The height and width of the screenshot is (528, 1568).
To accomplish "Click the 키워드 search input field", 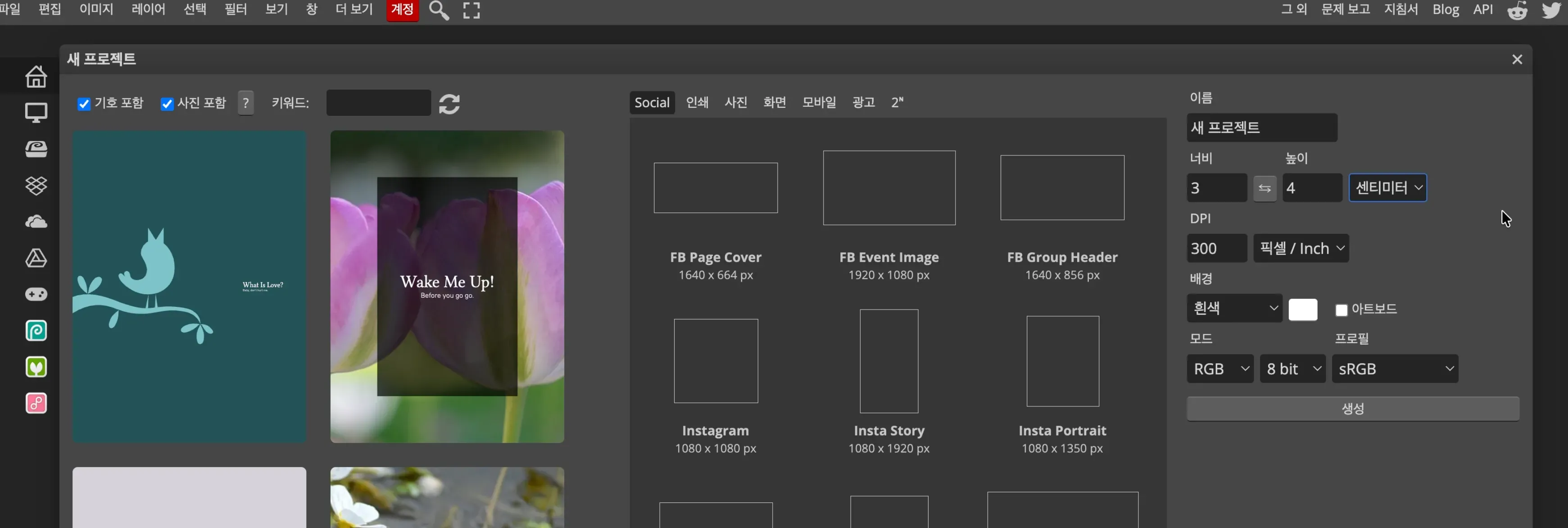I will pyautogui.click(x=378, y=103).
